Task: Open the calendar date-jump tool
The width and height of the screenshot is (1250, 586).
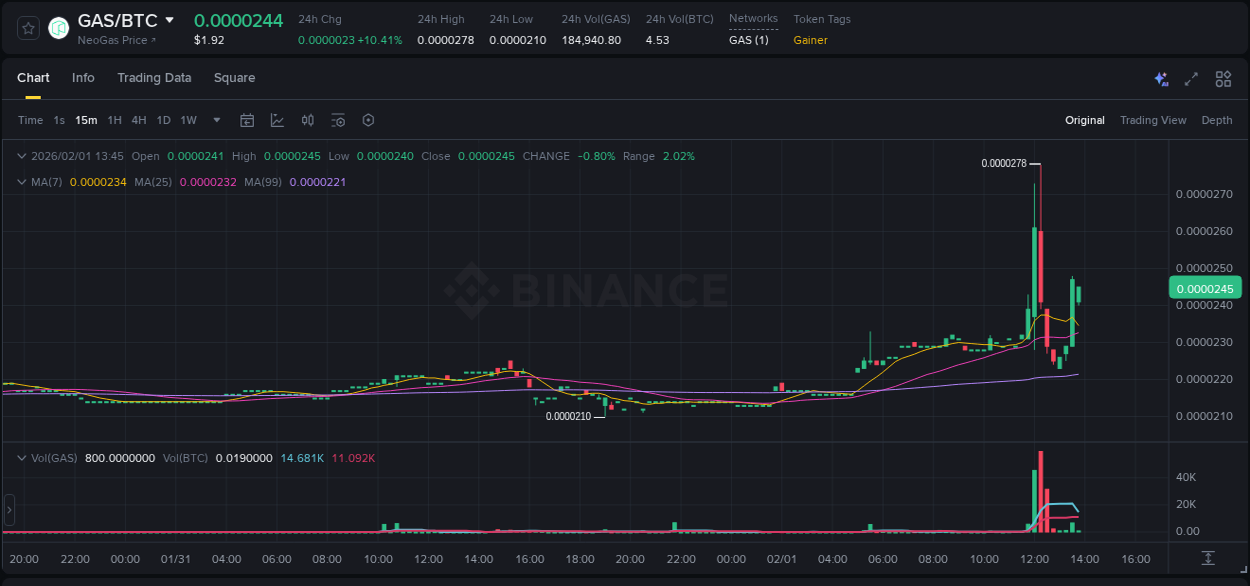Action: pyautogui.click(x=247, y=119)
